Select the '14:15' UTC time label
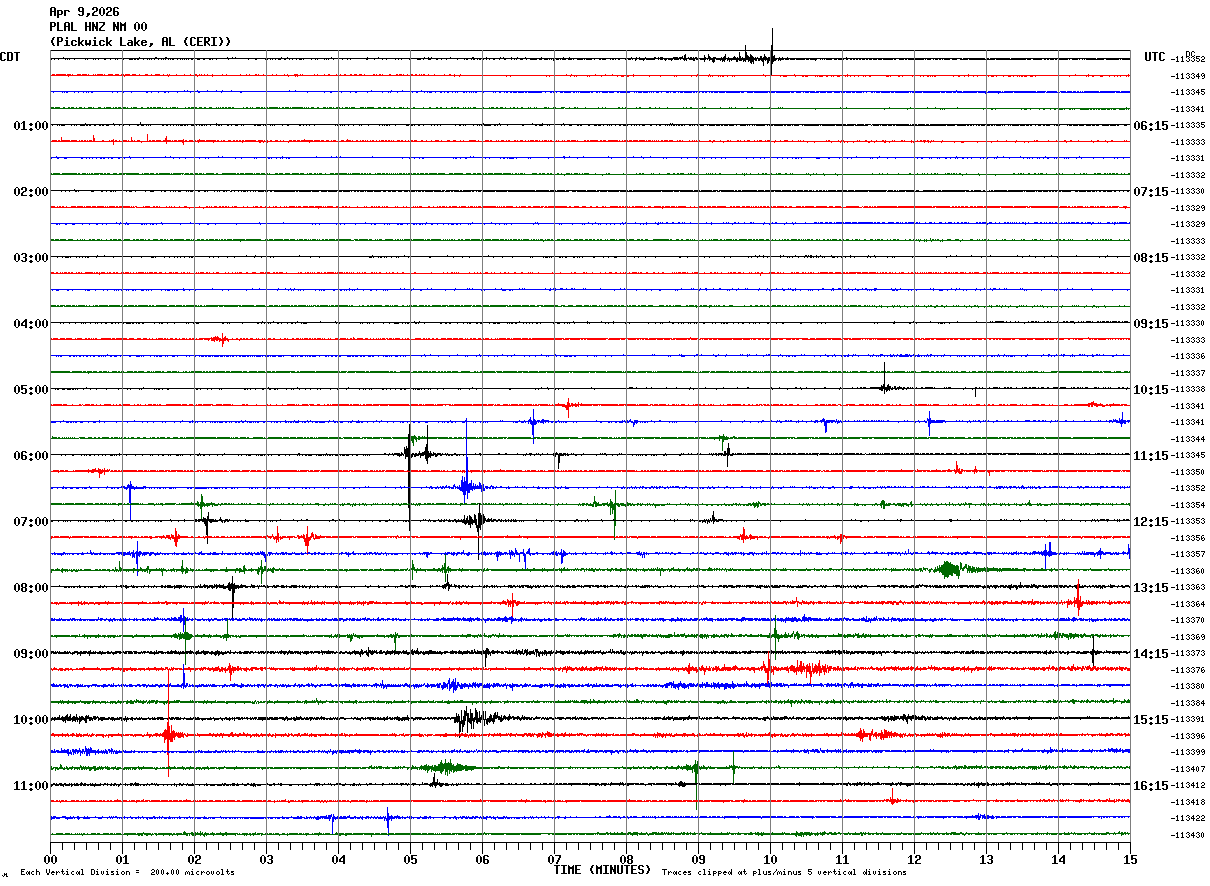This screenshot has height=886, width=1210. tap(1150, 654)
